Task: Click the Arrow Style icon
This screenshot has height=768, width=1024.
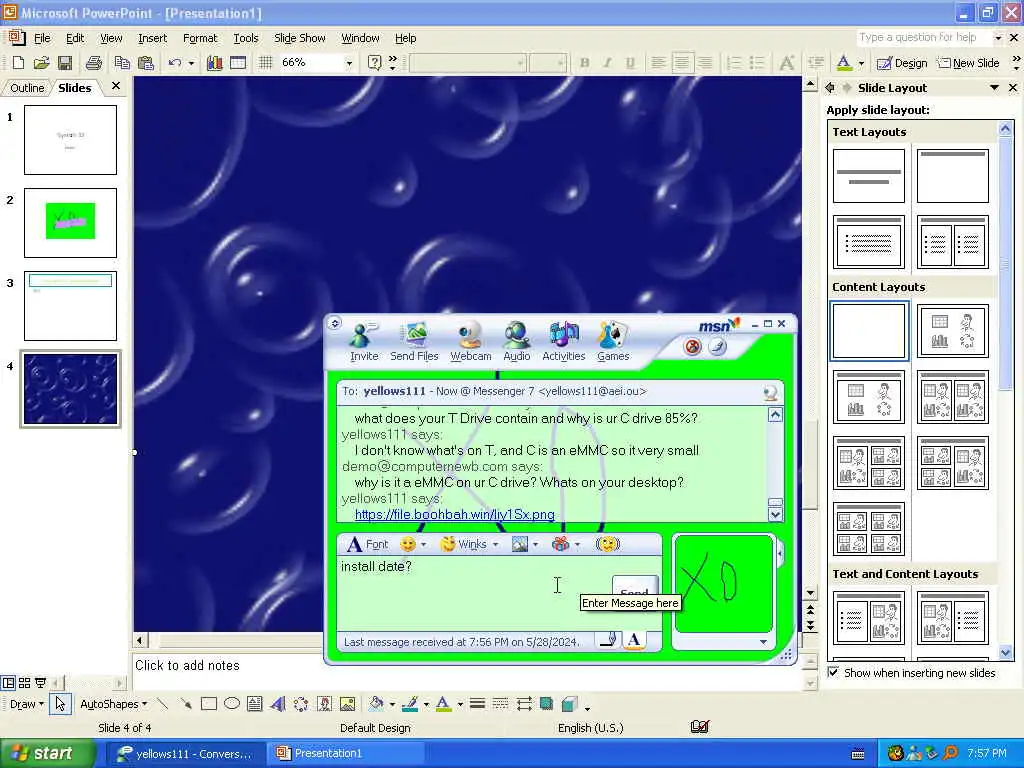Action: [524, 704]
